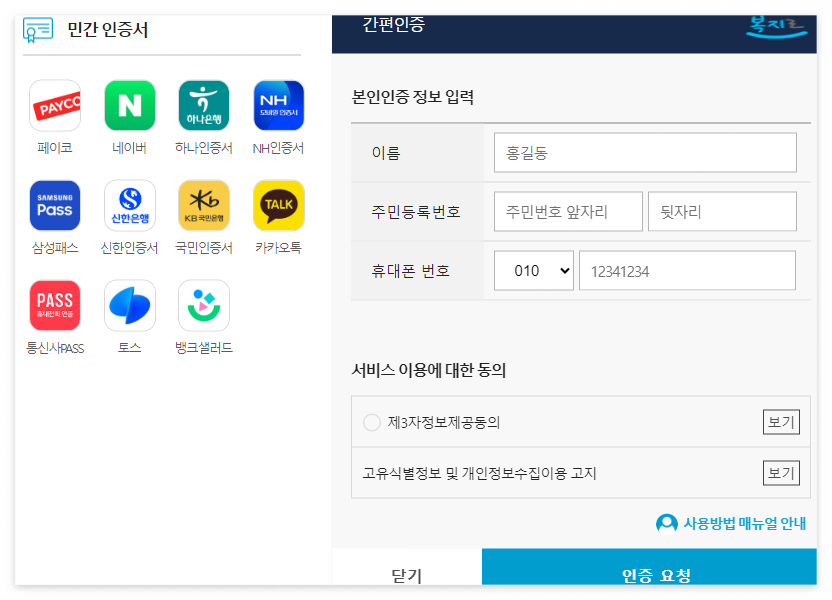This screenshot has width=832, height=600.
Task: Select the Hana 인증서 icon
Action: pyautogui.click(x=203, y=105)
